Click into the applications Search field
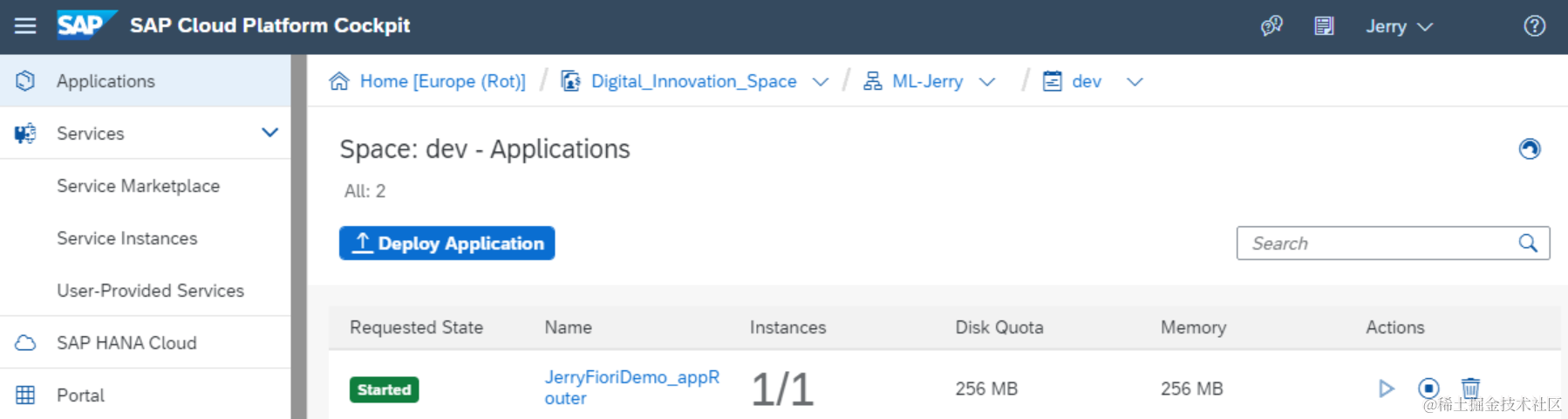 point(1378,244)
